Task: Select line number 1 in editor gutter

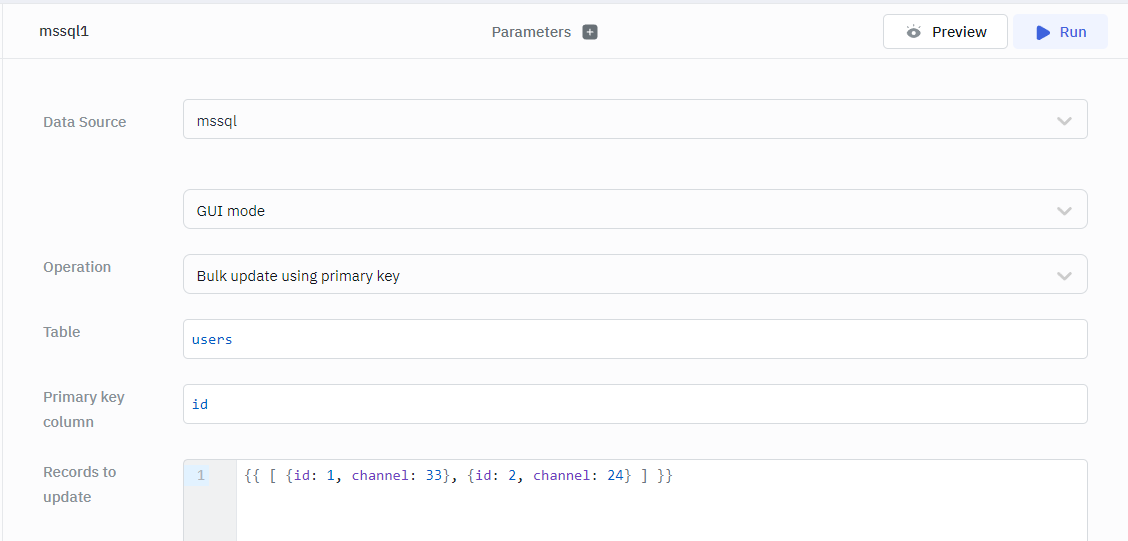Action: click(201, 476)
